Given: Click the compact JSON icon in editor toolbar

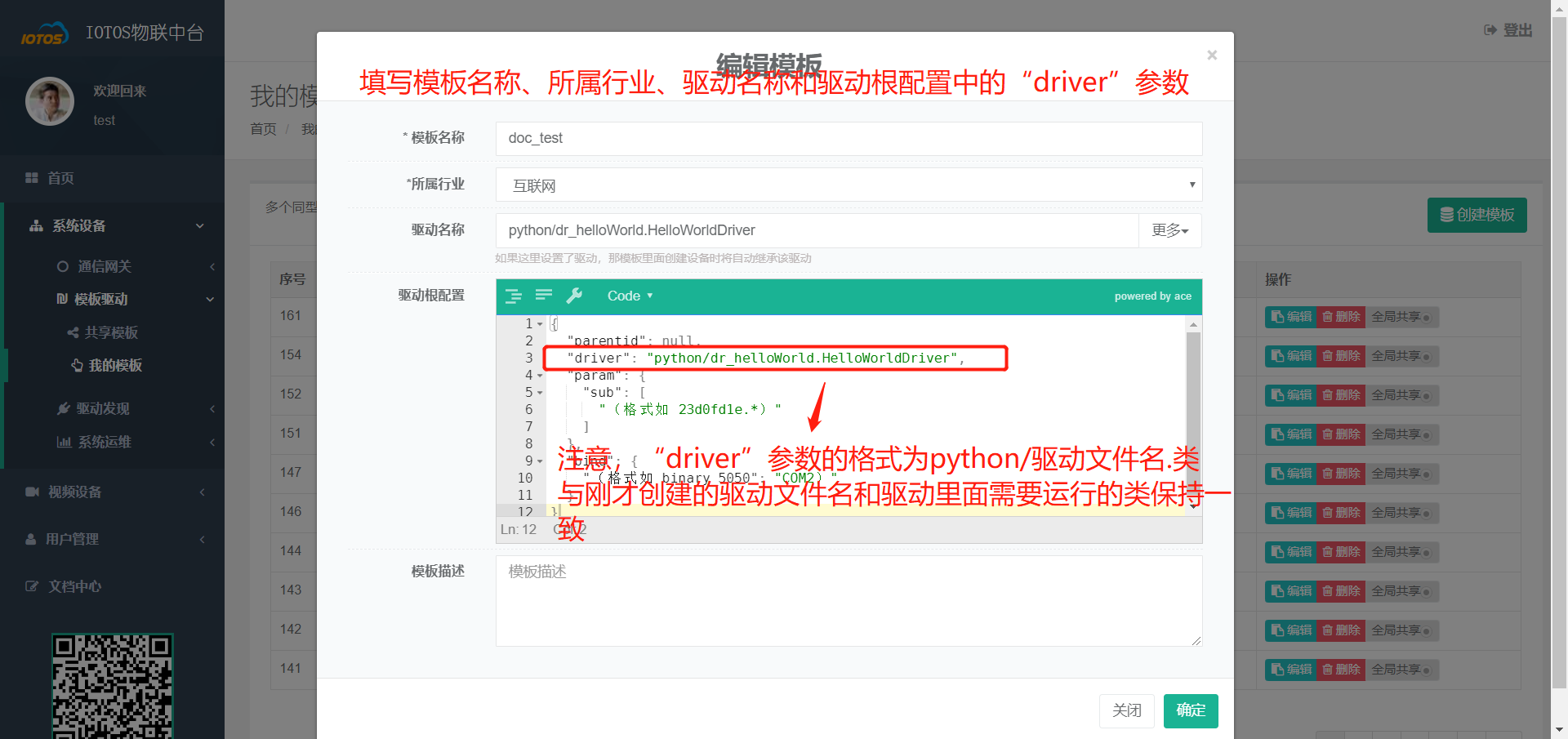Looking at the screenshot, I should [x=544, y=296].
